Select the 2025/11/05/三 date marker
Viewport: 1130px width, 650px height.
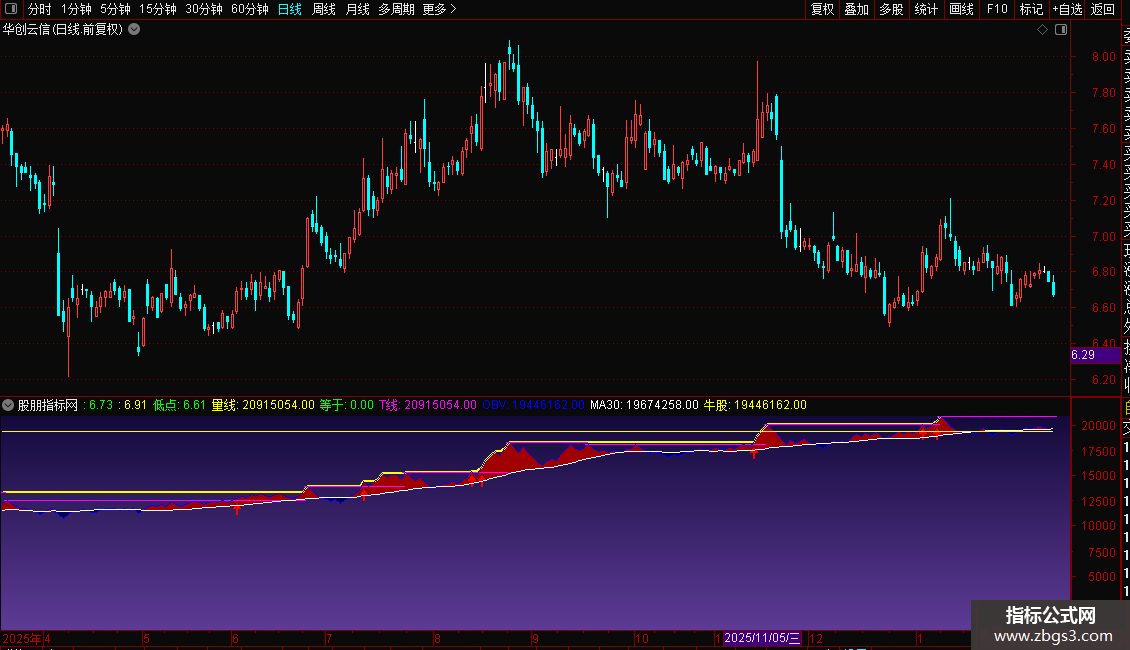coord(762,638)
